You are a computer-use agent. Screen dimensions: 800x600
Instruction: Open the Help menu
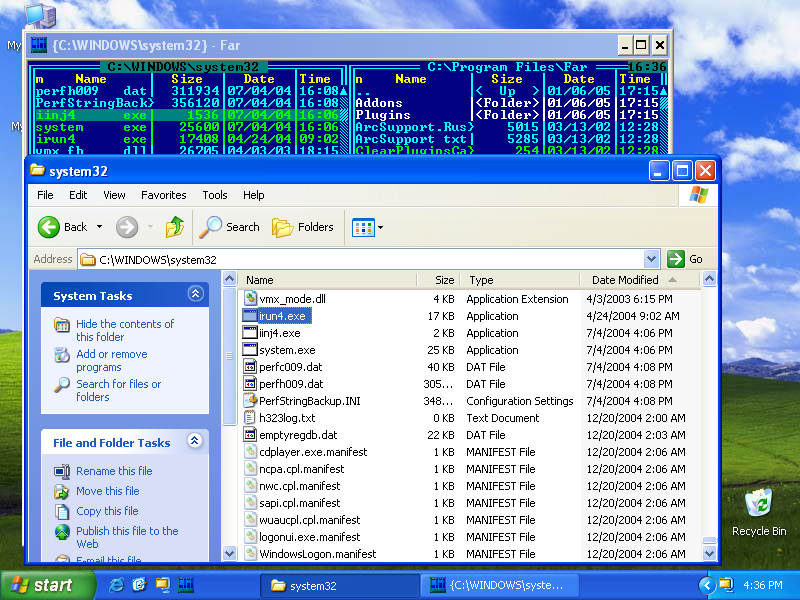point(254,195)
